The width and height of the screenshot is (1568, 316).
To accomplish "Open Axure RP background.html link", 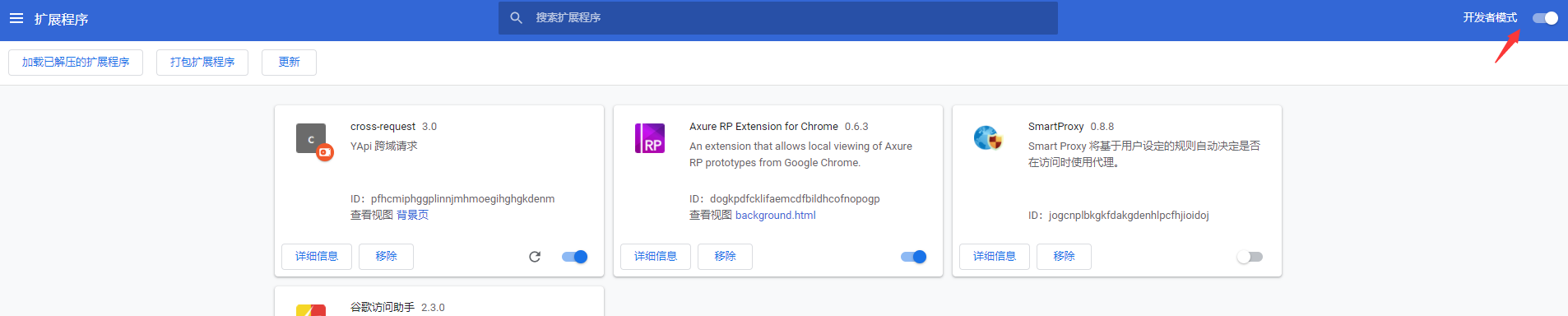I will 776,215.
